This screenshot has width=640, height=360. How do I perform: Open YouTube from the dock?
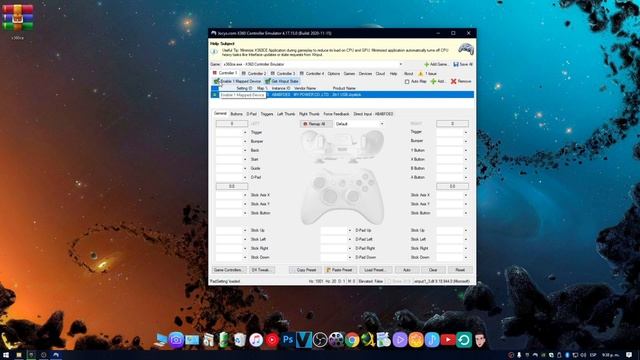coord(448,340)
